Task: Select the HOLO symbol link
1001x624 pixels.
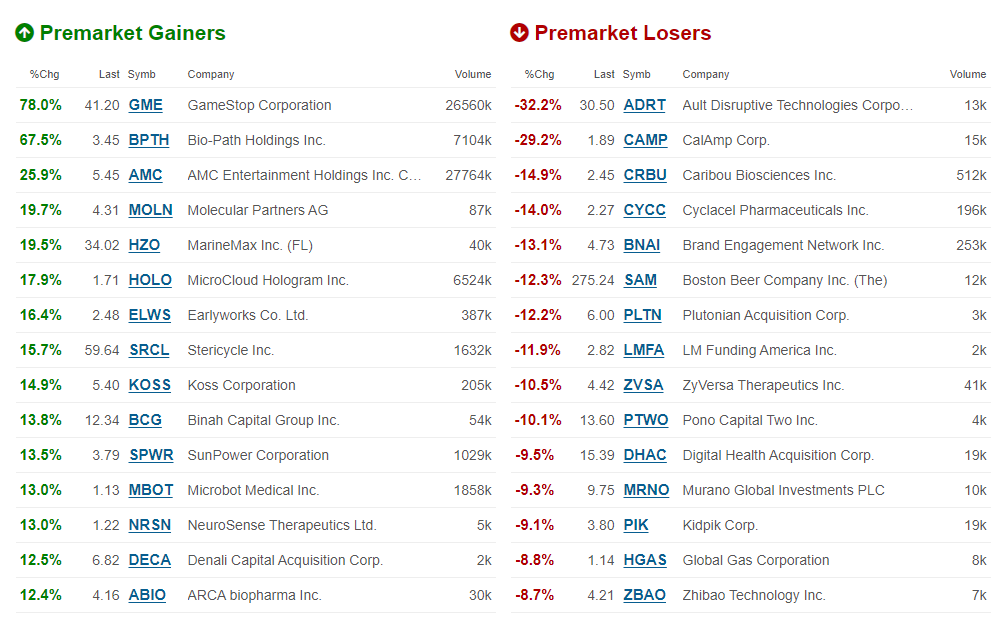Action: coord(150,280)
